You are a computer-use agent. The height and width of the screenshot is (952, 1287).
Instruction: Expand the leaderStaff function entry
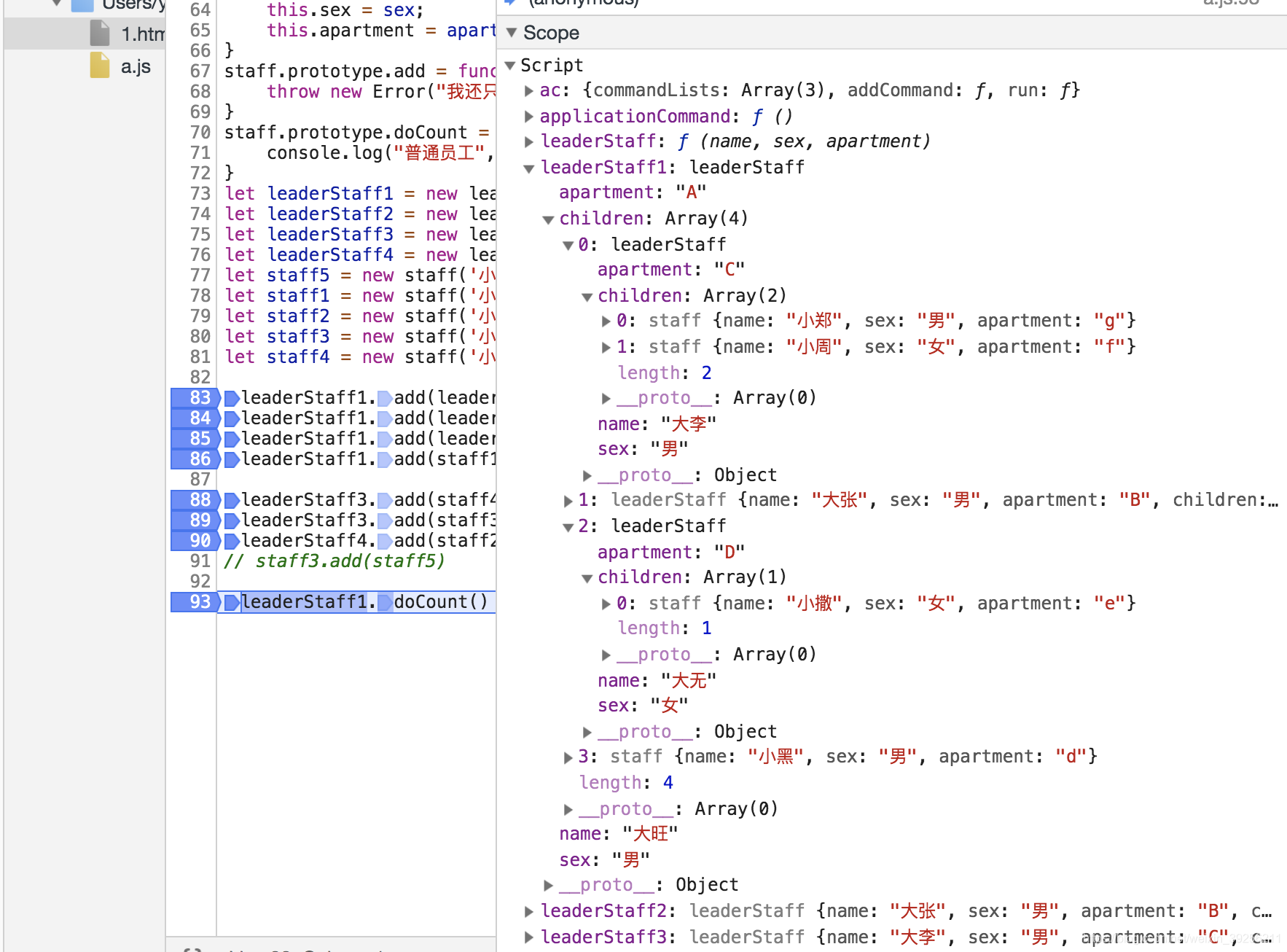(529, 141)
